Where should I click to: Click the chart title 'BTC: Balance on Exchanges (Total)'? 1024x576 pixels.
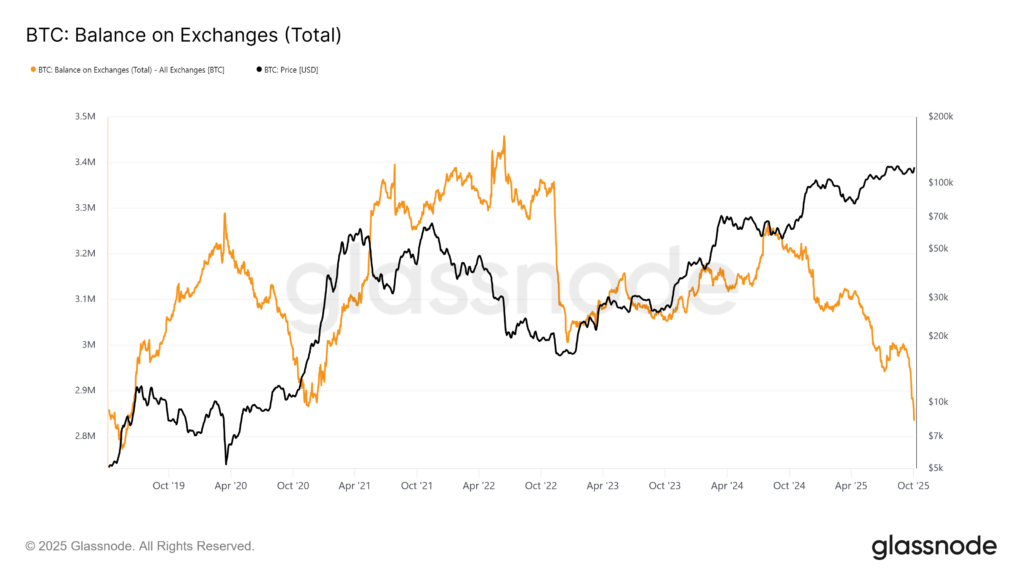(x=183, y=35)
